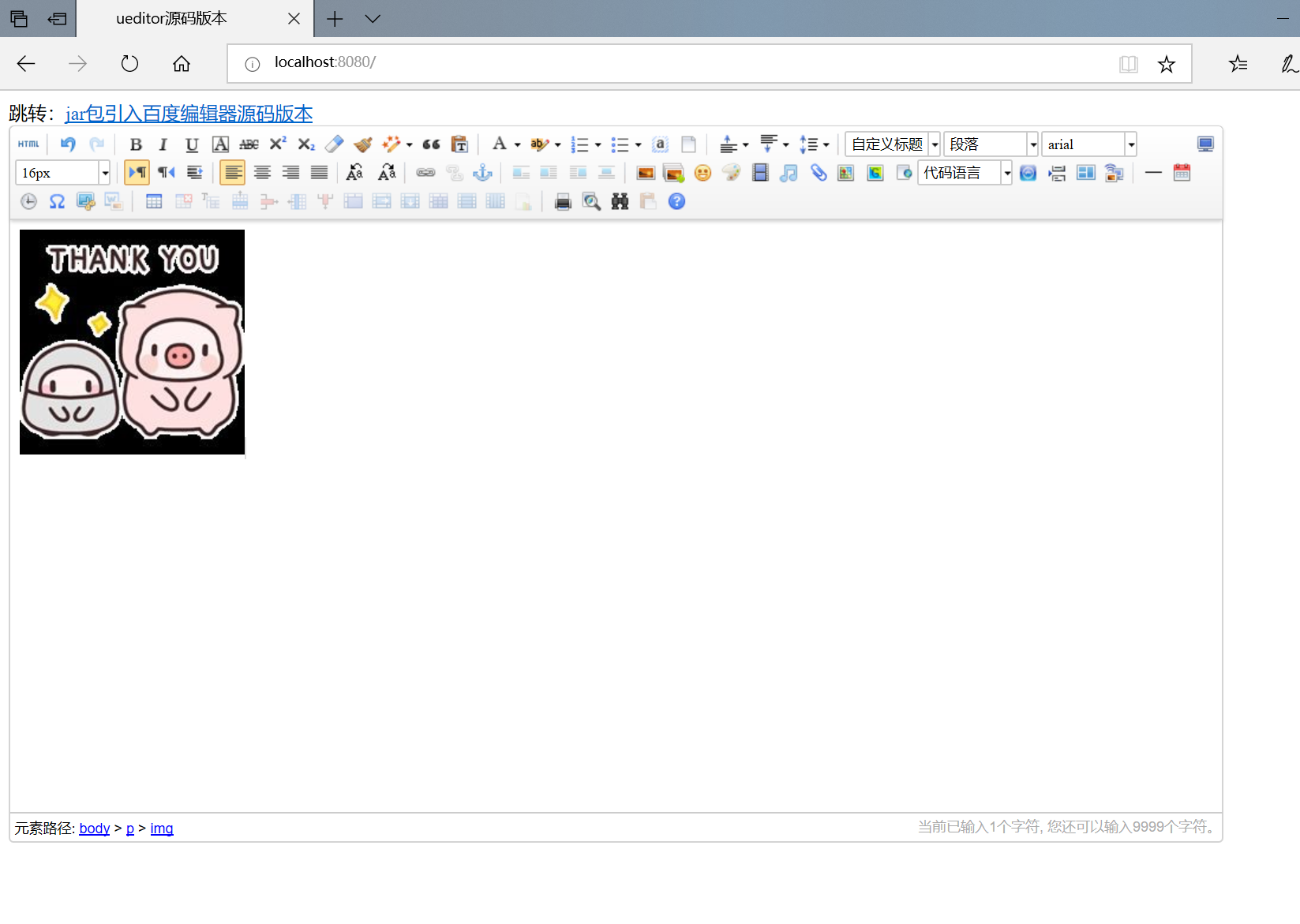Viewport: 1300px width, 924px height.
Task: Open a new browser tab
Action: point(335,19)
